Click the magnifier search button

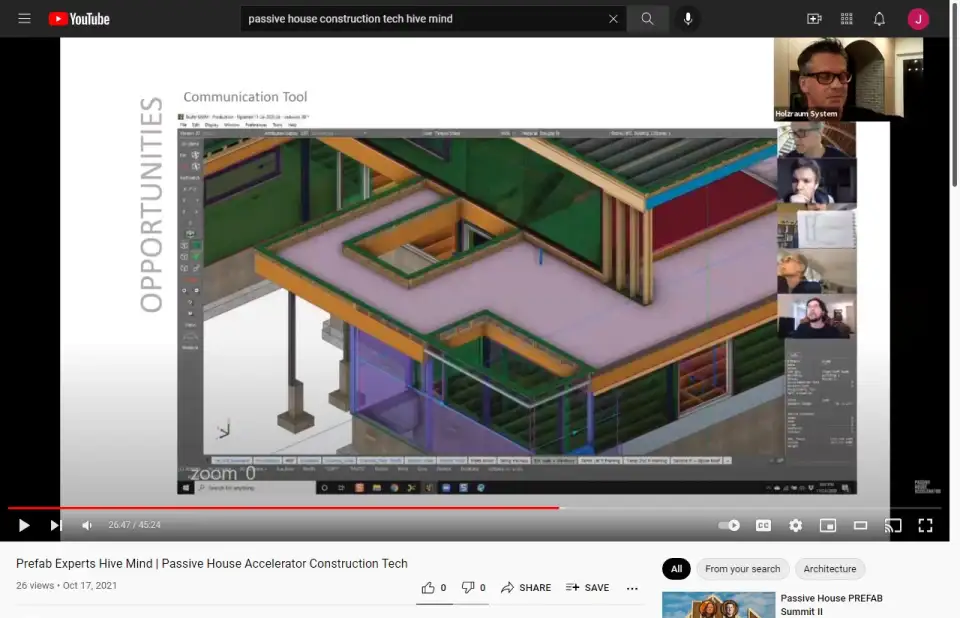coord(648,19)
